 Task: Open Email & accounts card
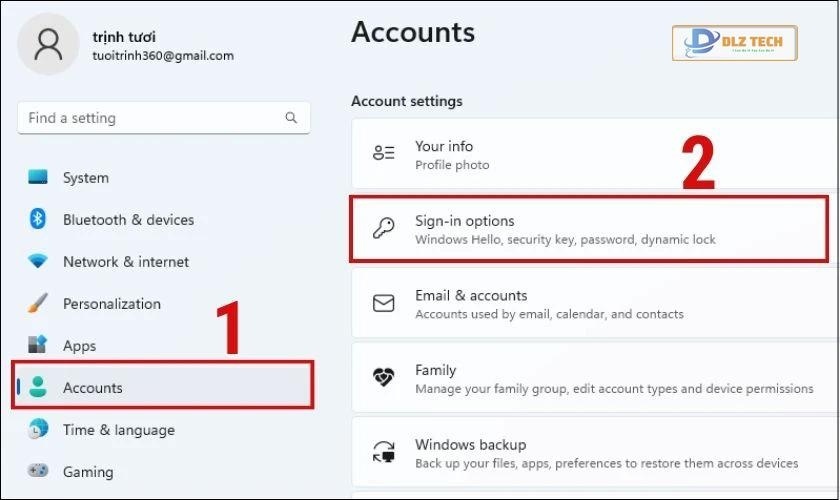(x=595, y=303)
